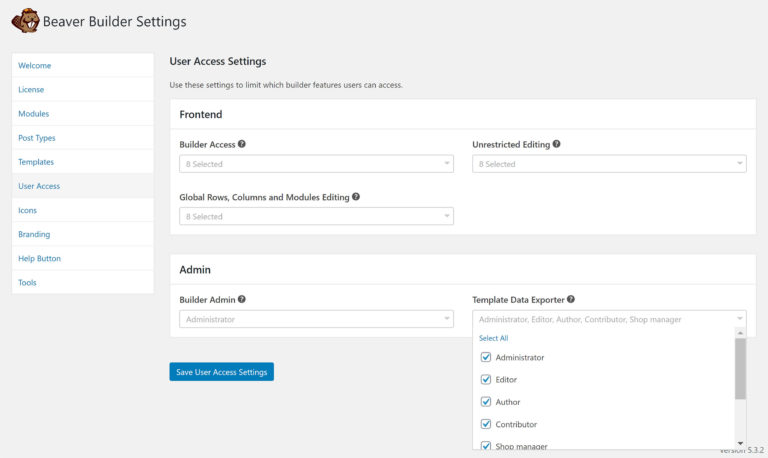The width and height of the screenshot is (768, 458).
Task: Uncheck the Editor checkbox
Action: (486, 380)
